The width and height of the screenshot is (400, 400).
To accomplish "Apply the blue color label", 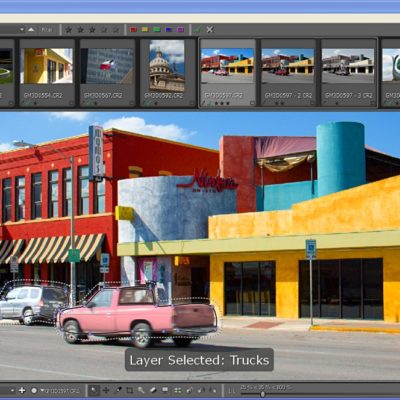I will 169,30.
